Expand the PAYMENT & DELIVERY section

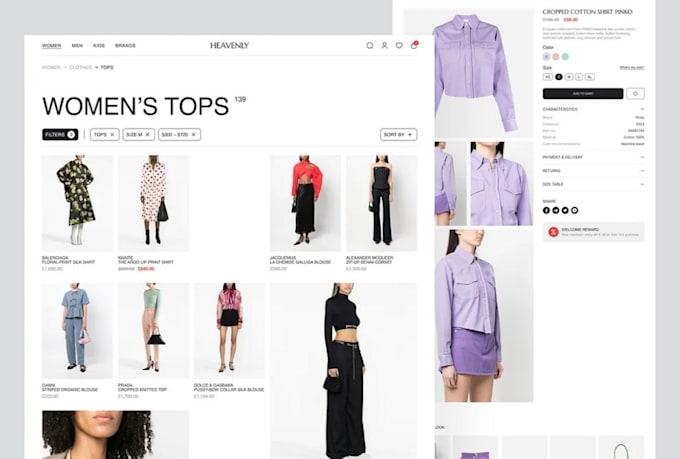click(593, 157)
